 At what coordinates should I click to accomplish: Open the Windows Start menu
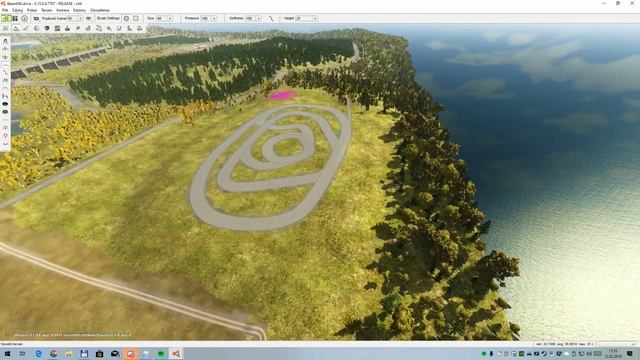pos(7,353)
